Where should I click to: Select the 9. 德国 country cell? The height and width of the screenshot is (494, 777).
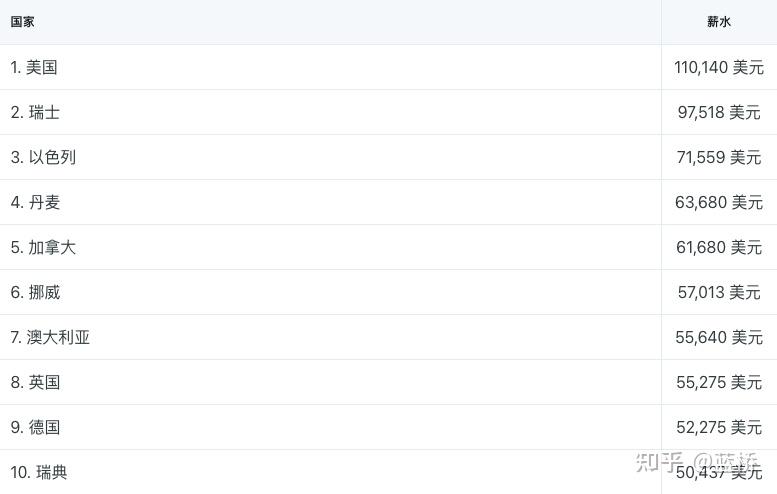tap(35, 427)
